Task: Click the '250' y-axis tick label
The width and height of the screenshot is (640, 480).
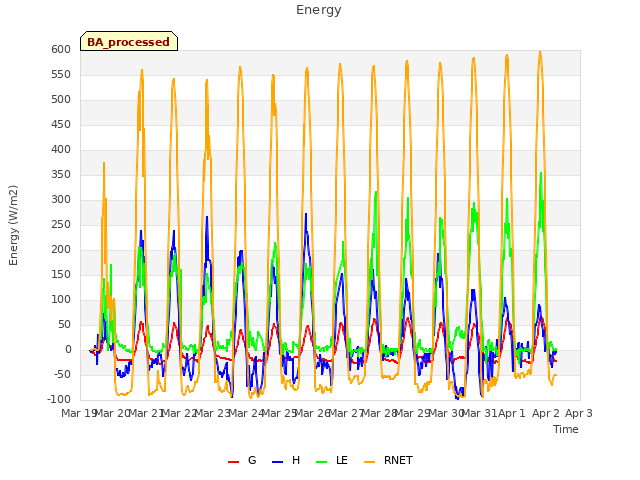Action: click(61, 224)
